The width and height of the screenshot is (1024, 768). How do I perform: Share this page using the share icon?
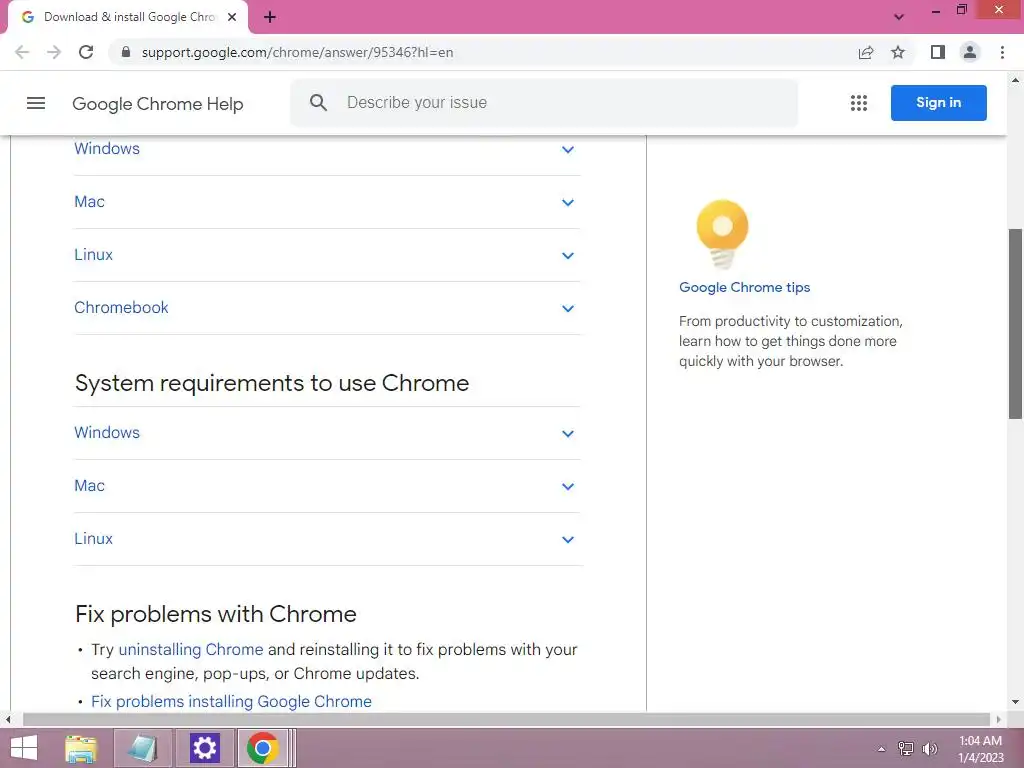point(866,52)
